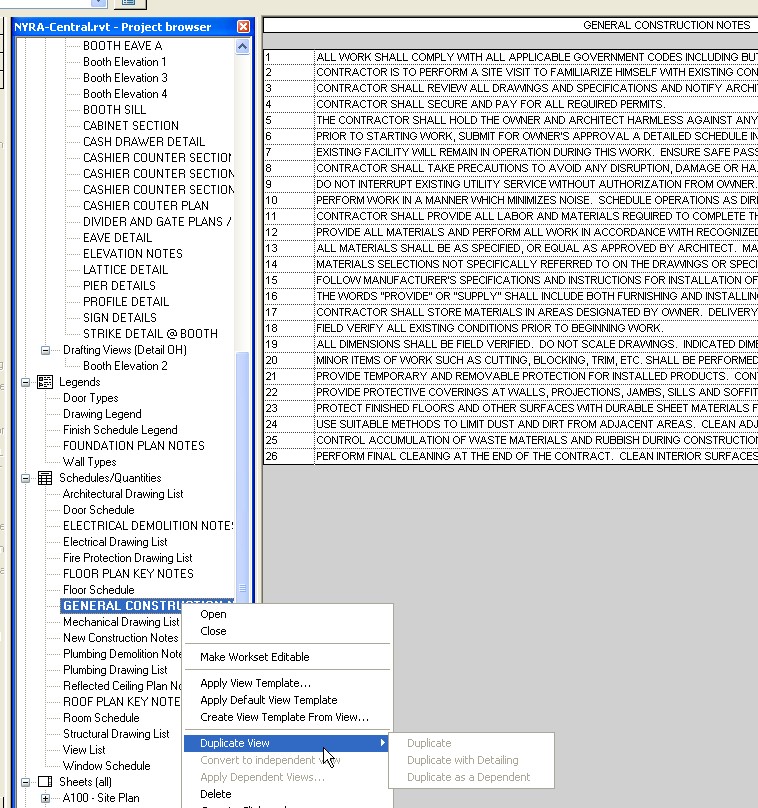This screenshot has height=808, width=758.
Task: Choose Open from the context menu
Action: point(213,614)
